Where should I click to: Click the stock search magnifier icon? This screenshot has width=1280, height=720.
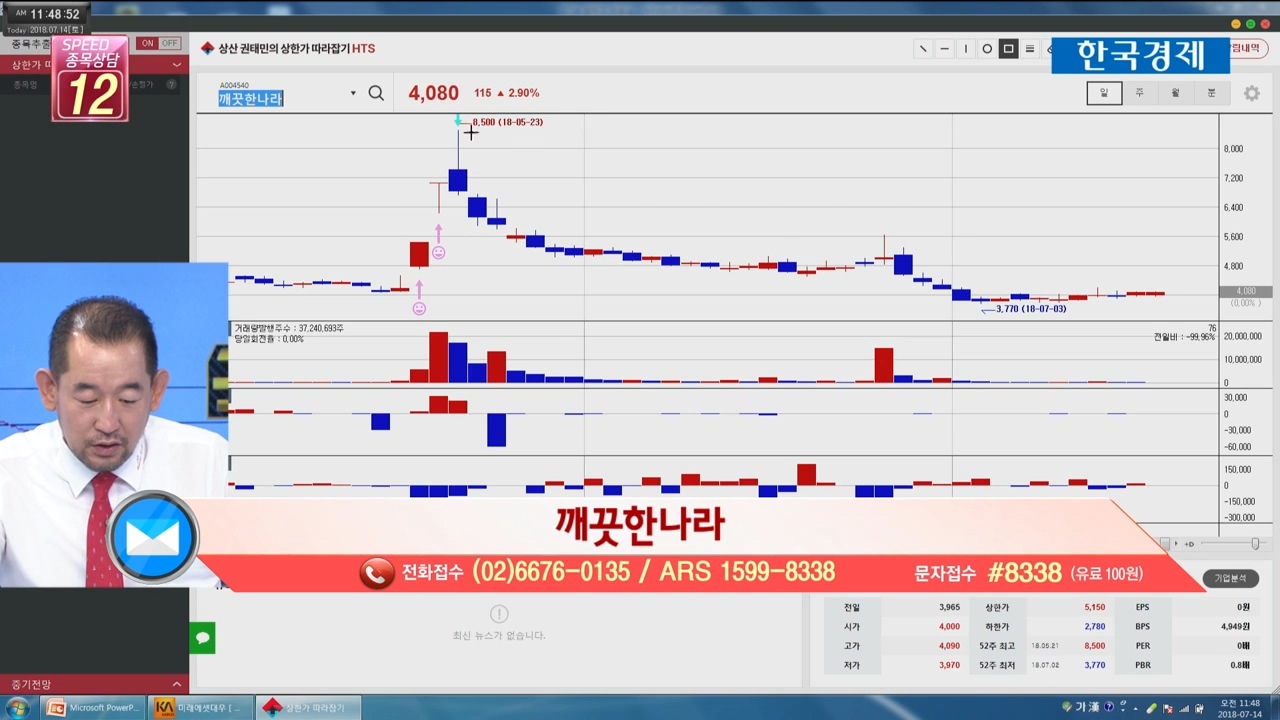(376, 93)
